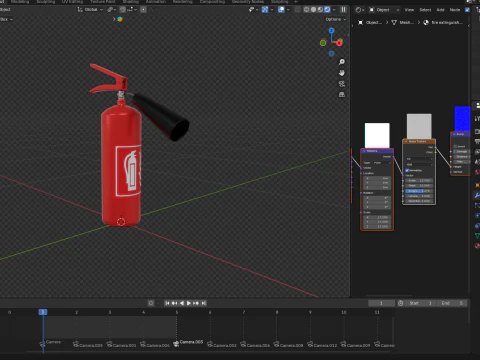Viewport: 480px width, 360px height.
Task: Open the orange Object properties tab
Action: pos(477,185)
